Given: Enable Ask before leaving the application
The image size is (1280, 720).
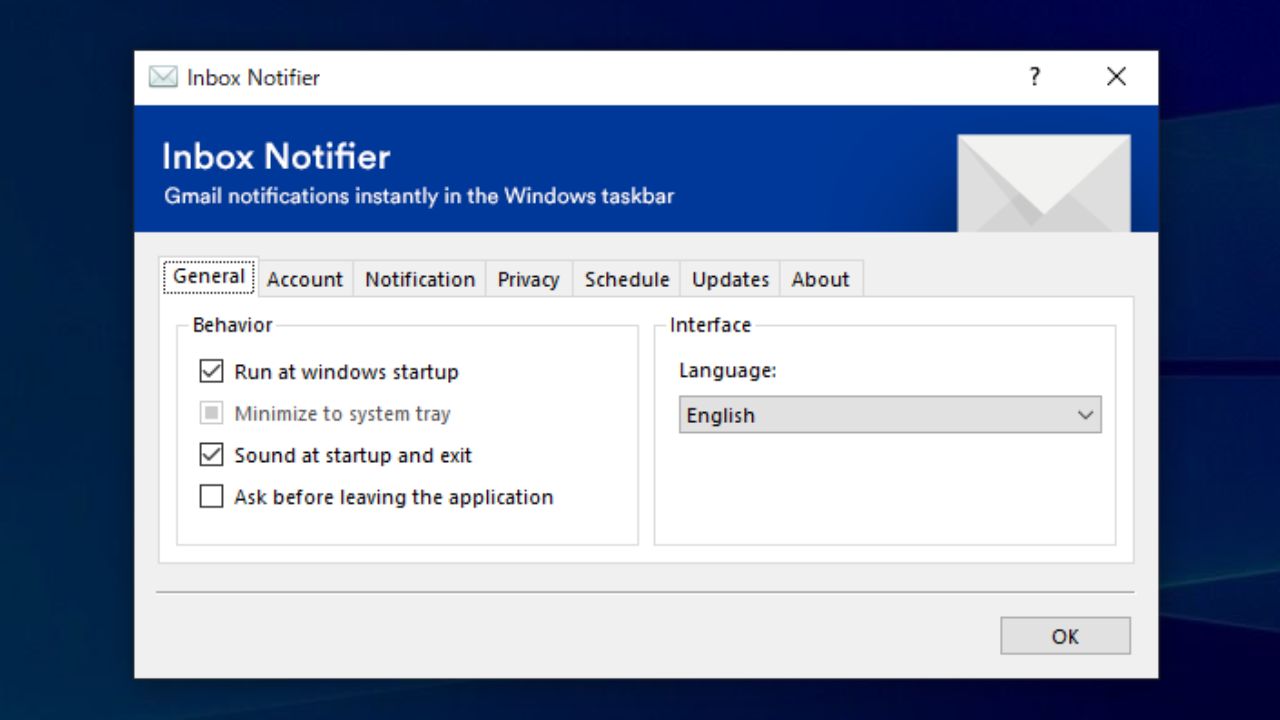Looking at the screenshot, I should pyautogui.click(x=211, y=497).
